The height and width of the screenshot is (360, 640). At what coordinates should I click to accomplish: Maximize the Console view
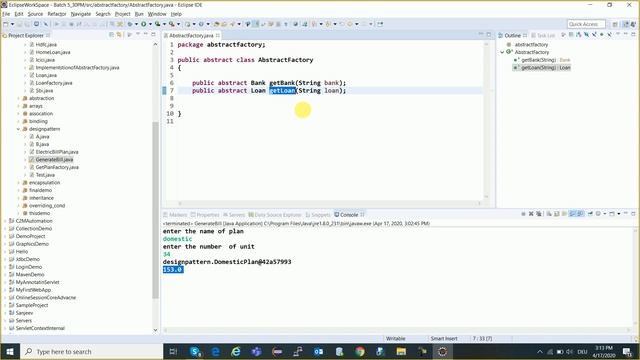pyautogui.click(x=633, y=213)
